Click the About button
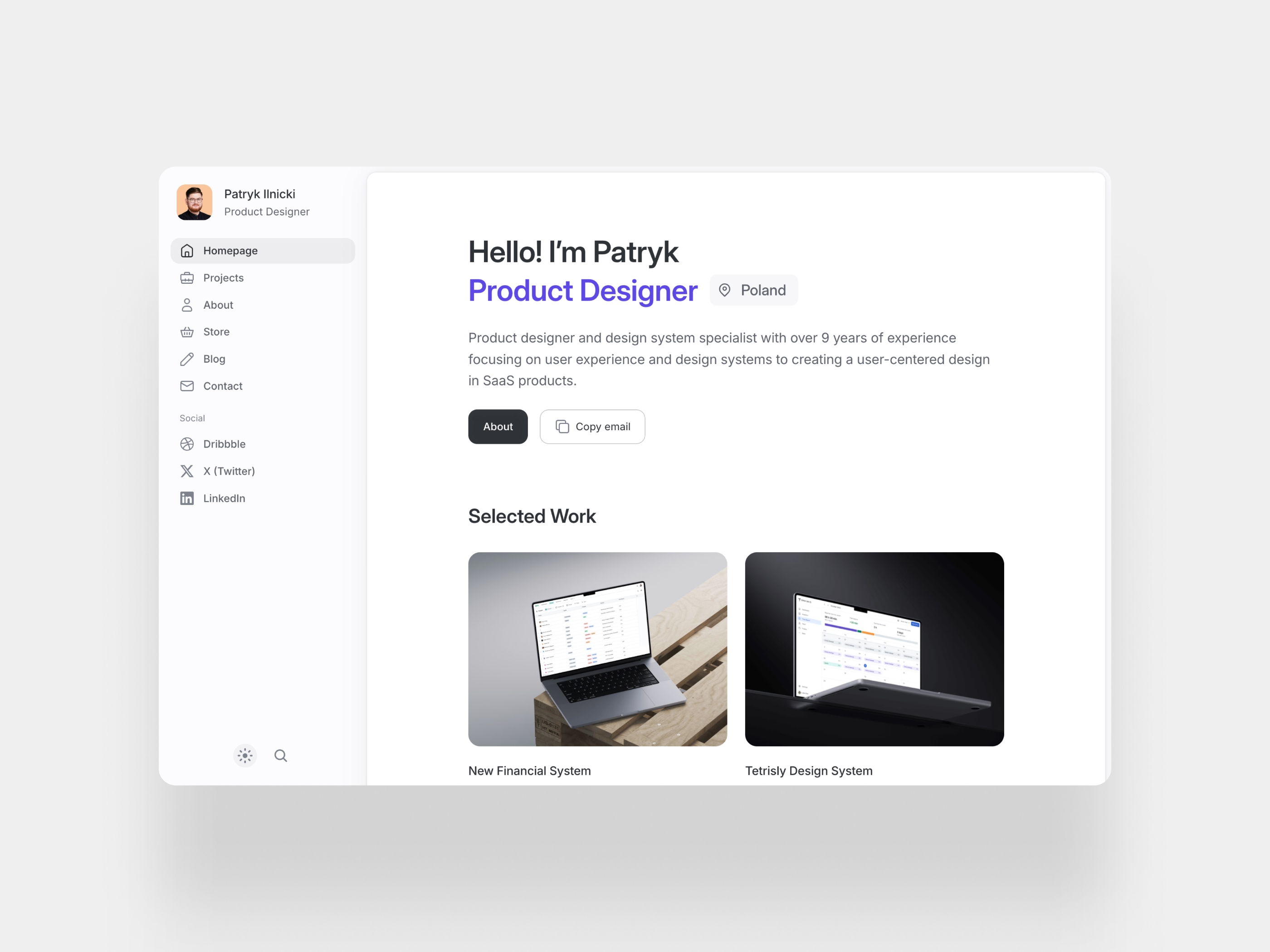Image resolution: width=1270 pixels, height=952 pixels. 497,426
